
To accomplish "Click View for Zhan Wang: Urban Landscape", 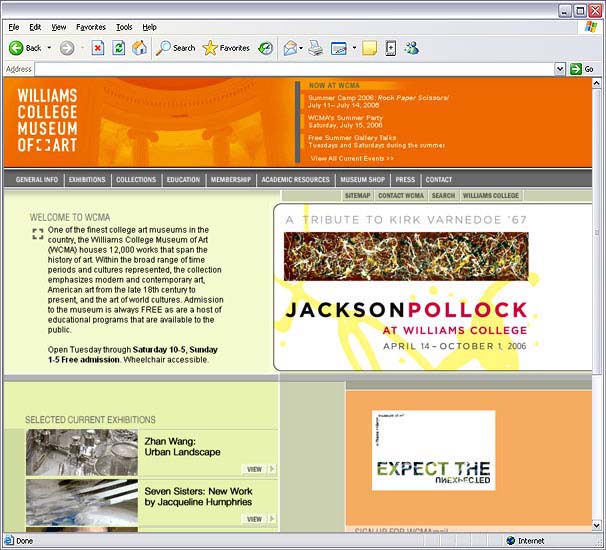I will point(259,469).
